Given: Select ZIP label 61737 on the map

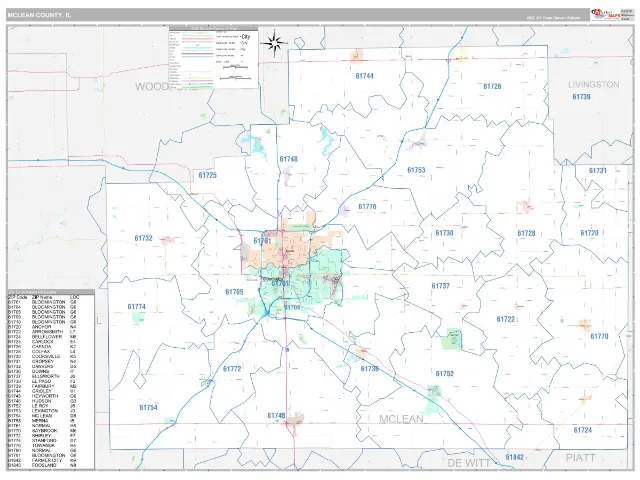Looking at the screenshot, I should pyautogui.click(x=440, y=286).
